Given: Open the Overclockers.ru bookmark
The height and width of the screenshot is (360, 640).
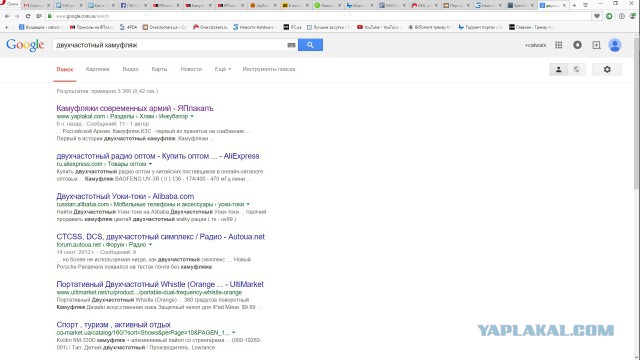Looking at the screenshot, I should click(210, 27).
